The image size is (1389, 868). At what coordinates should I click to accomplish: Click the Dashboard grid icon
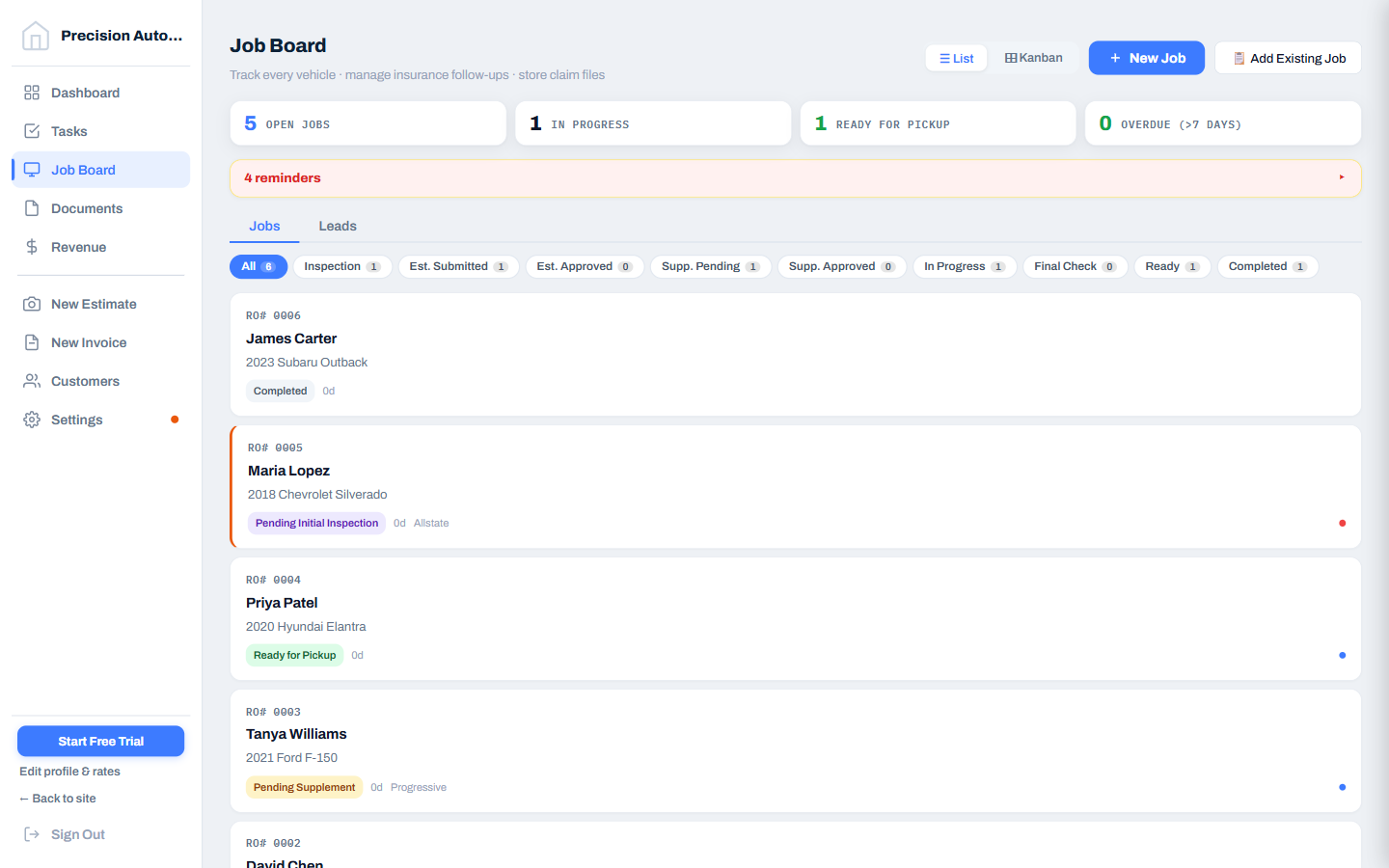click(32, 93)
